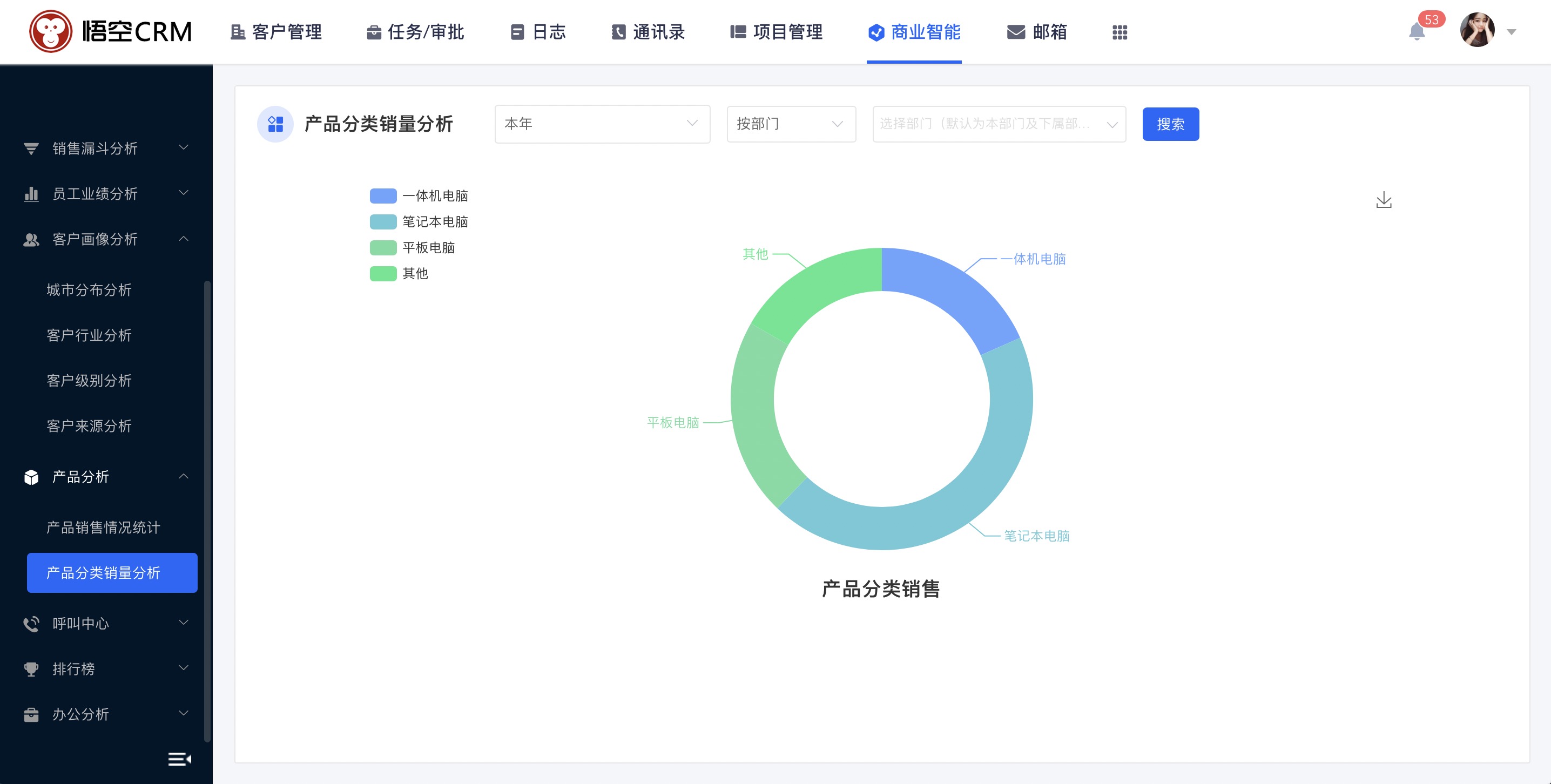Open the 本年 time range dropdown

(602, 124)
